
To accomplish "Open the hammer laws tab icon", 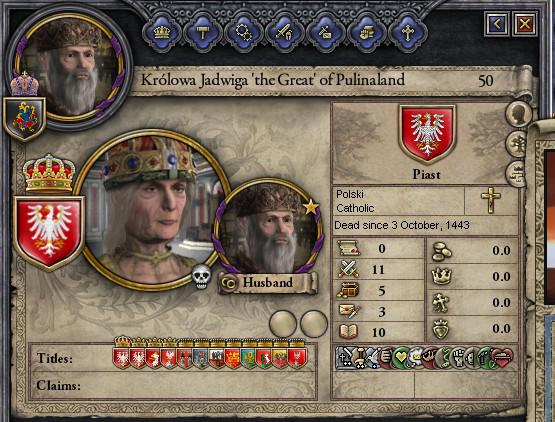I will tap(203, 33).
